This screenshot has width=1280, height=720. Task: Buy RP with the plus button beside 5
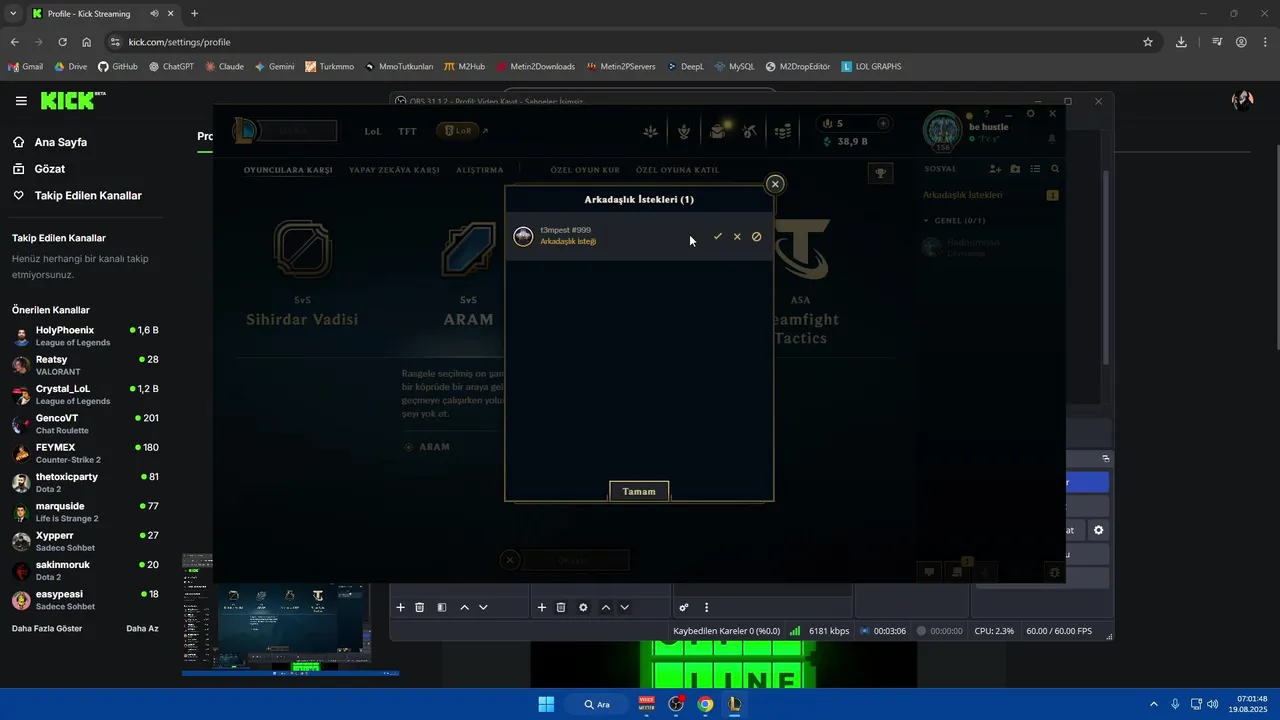click(883, 123)
